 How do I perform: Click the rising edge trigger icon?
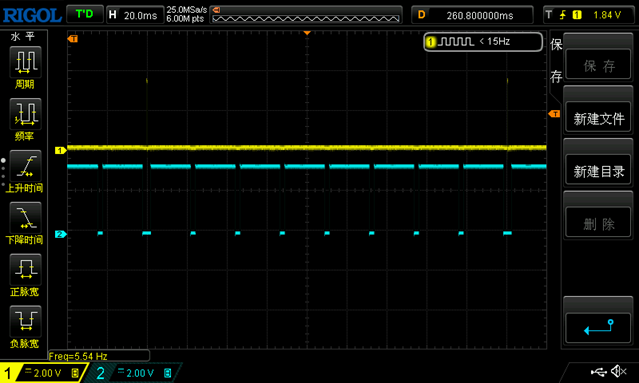(x=563, y=15)
